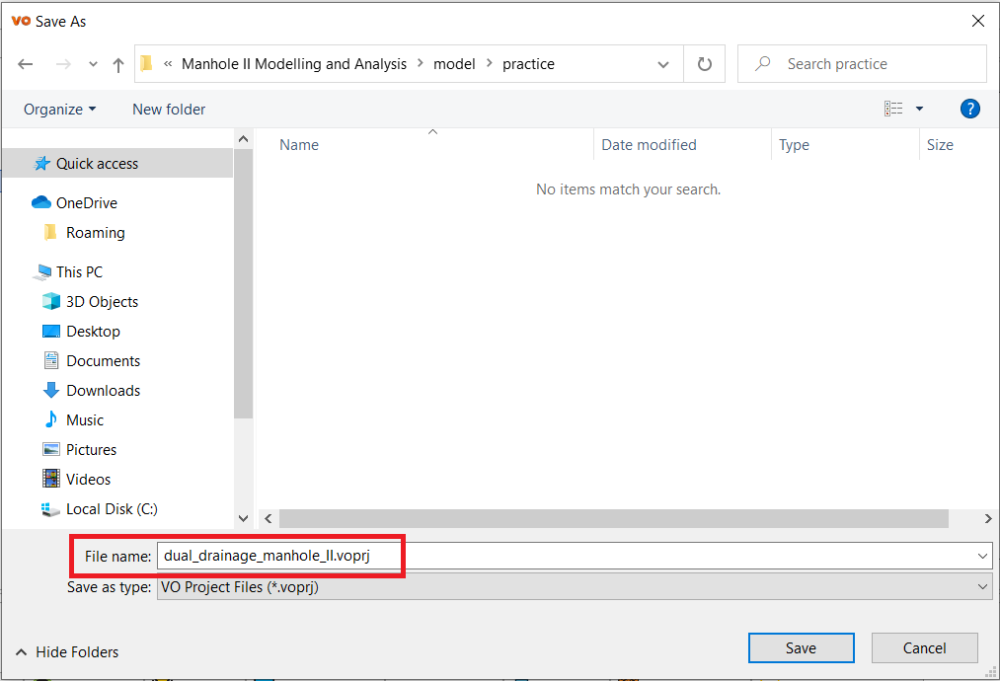Click the folder icon in address bar
1000x681 pixels.
tap(147, 63)
